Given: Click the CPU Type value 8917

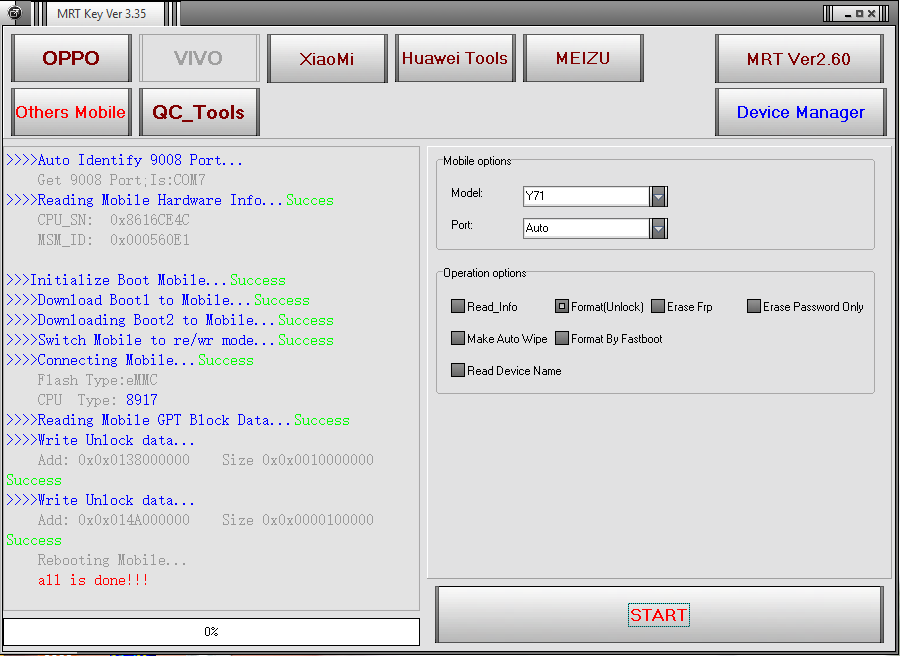Looking at the screenshot, I should (x=141, y=400).
